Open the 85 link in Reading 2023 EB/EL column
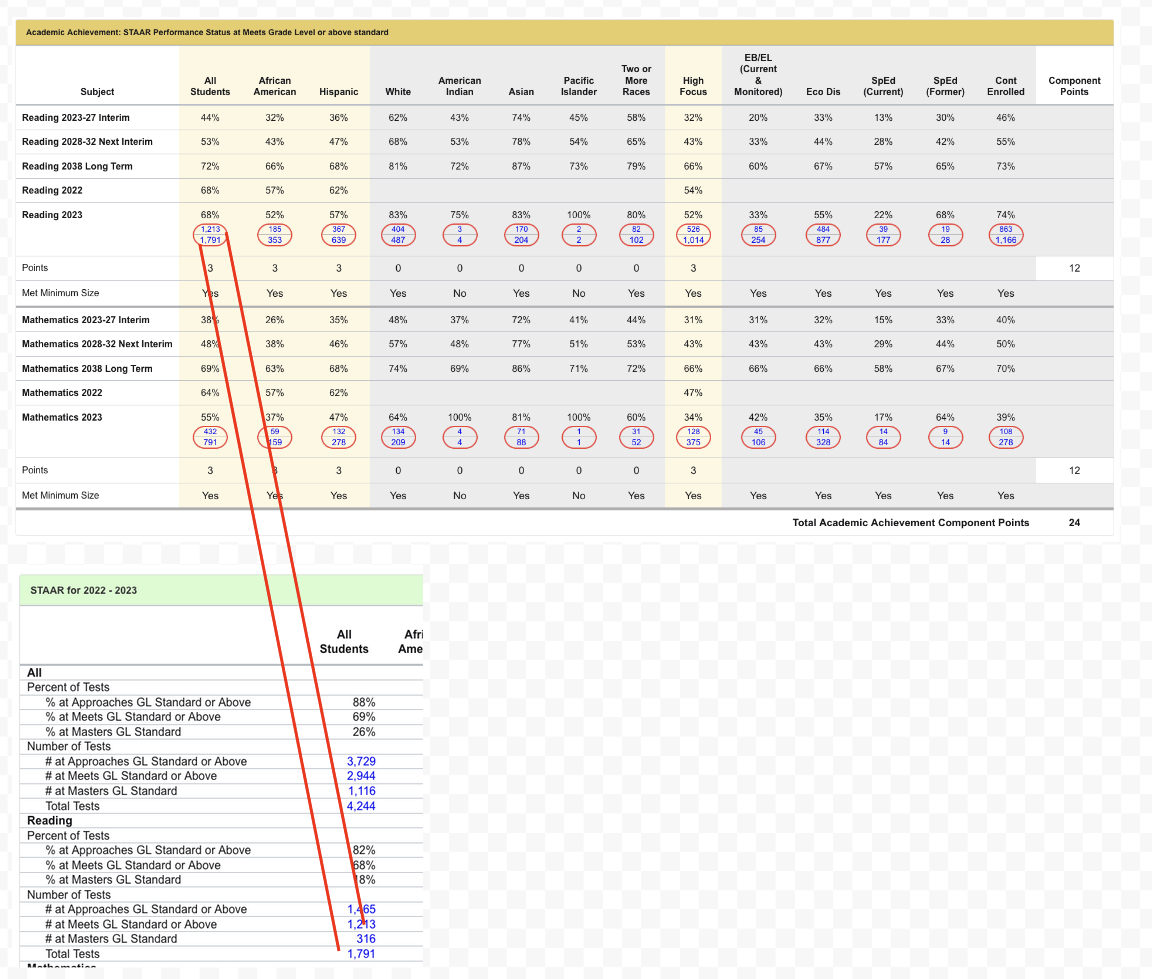Image resolution: width=1152 pixels, height=979 pixels. (x=758, y=229)
